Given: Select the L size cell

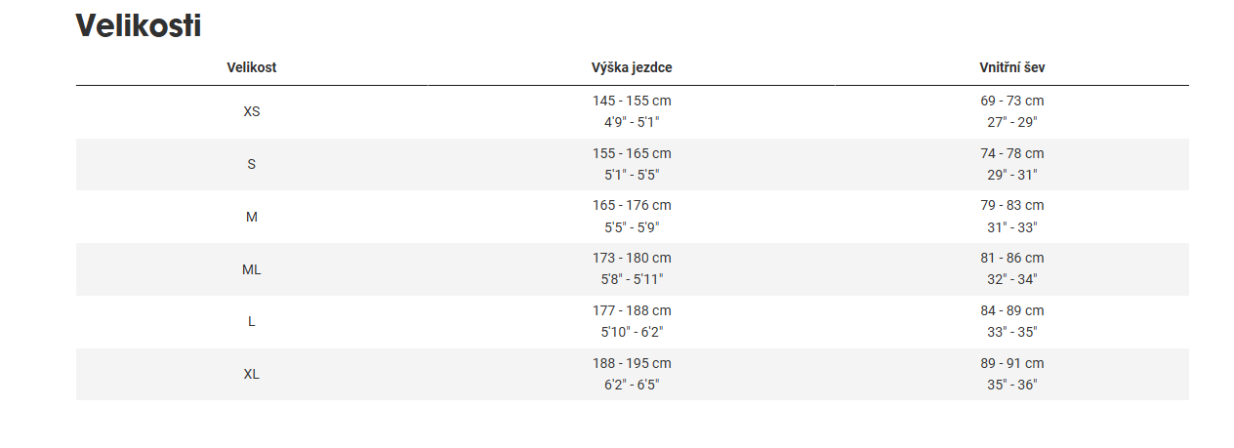Looking at the screenshot, I should click(251, 322).
